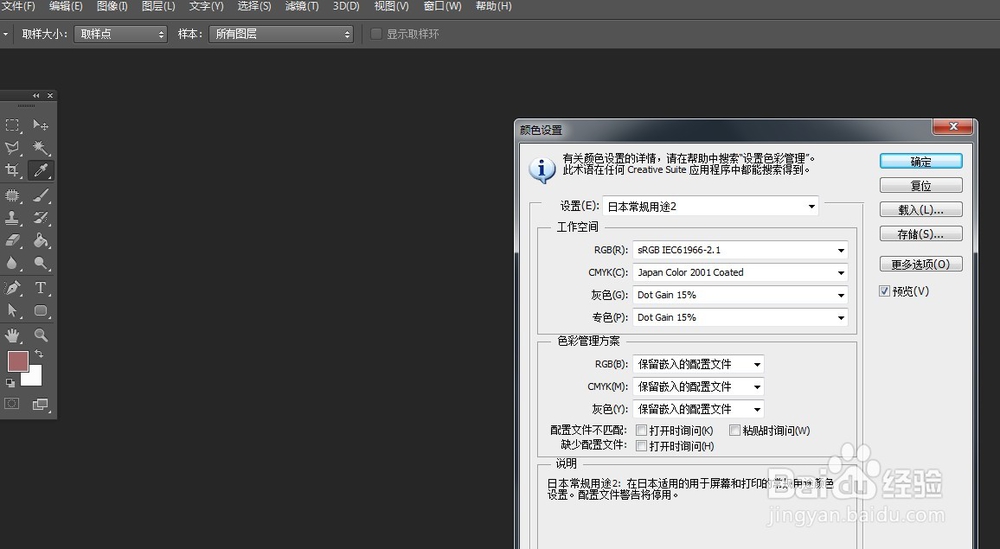Open the 窗口(W) menu
The image size is (1000, 549).
442,6
